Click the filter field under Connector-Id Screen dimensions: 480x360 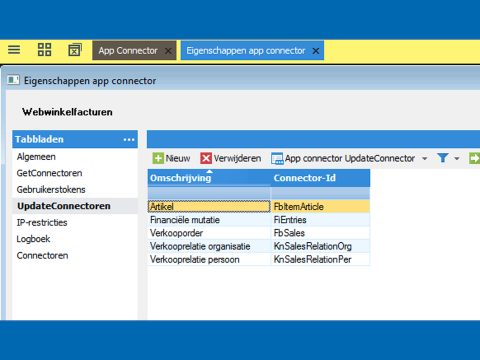pos(320,193)
